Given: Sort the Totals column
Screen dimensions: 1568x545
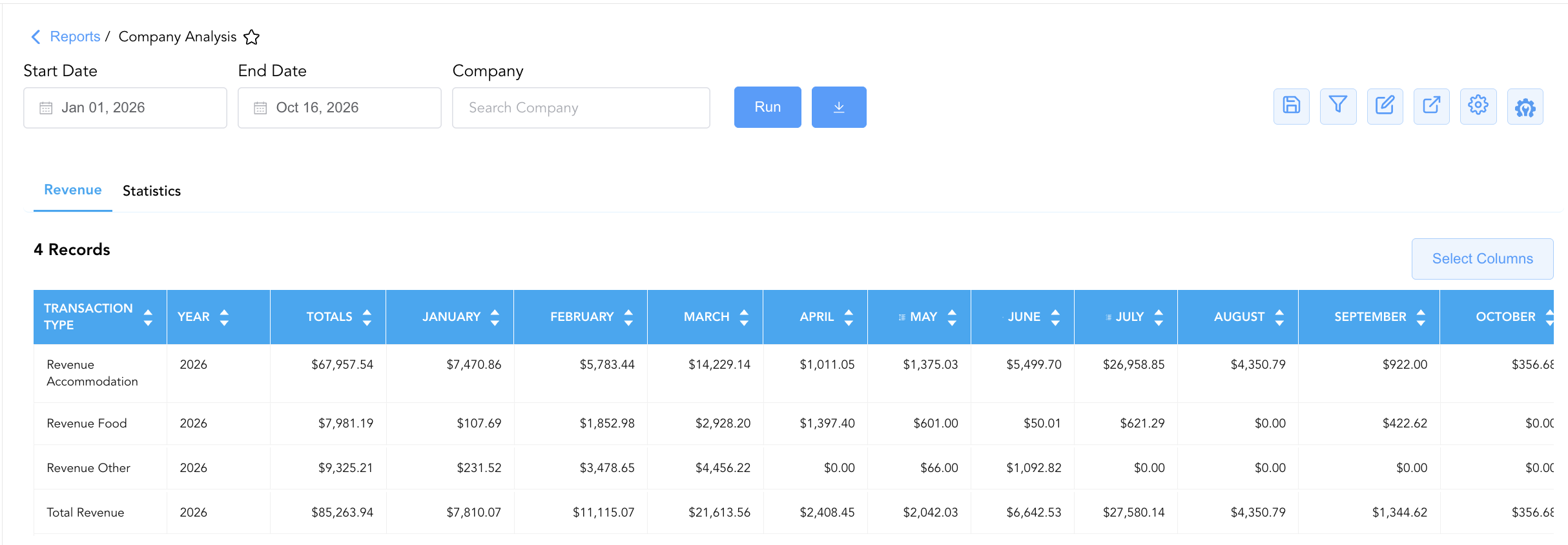Looking at the screenshot, I should 367,317.
